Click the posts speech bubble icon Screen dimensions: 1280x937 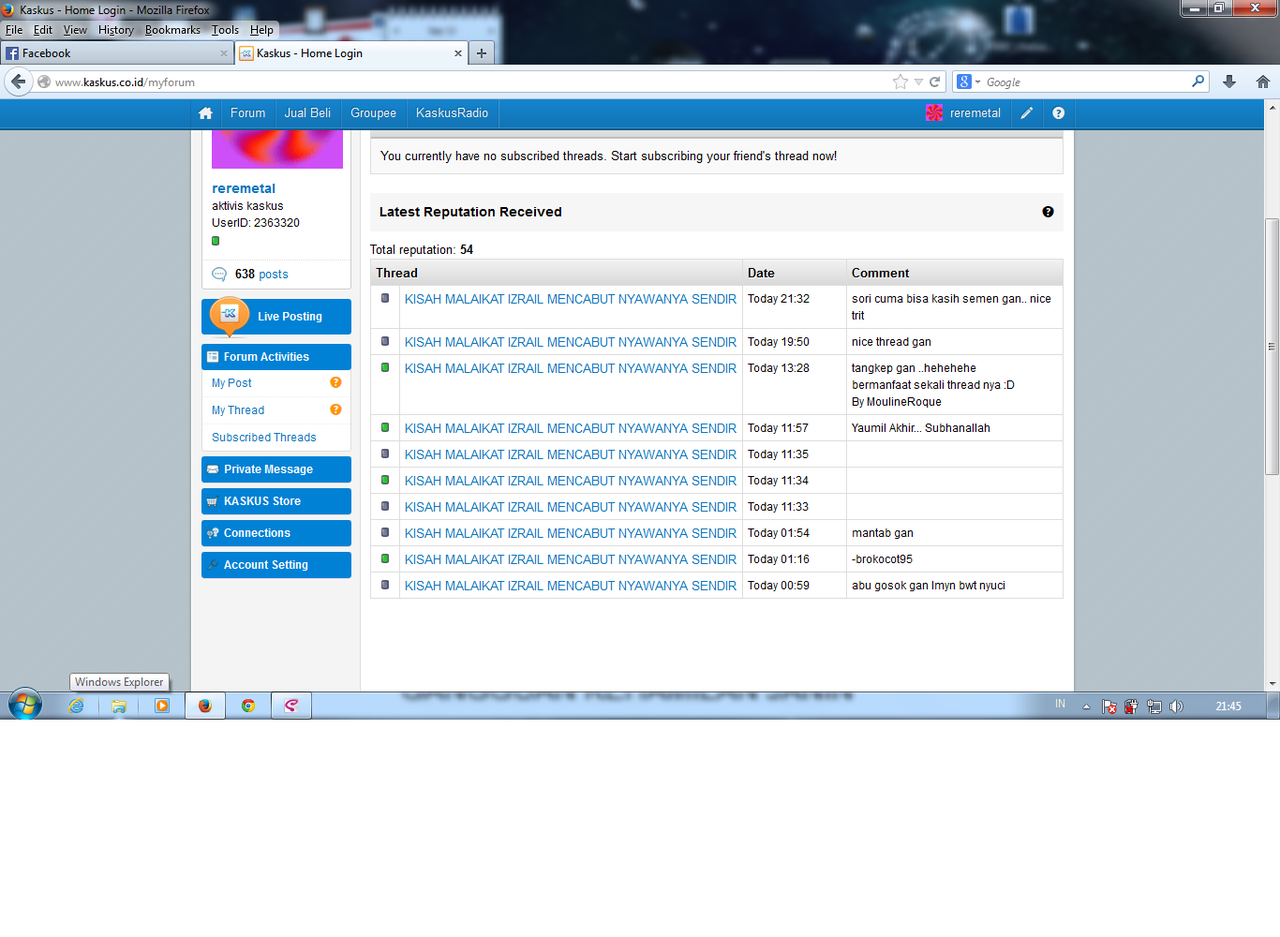[220, 274]
